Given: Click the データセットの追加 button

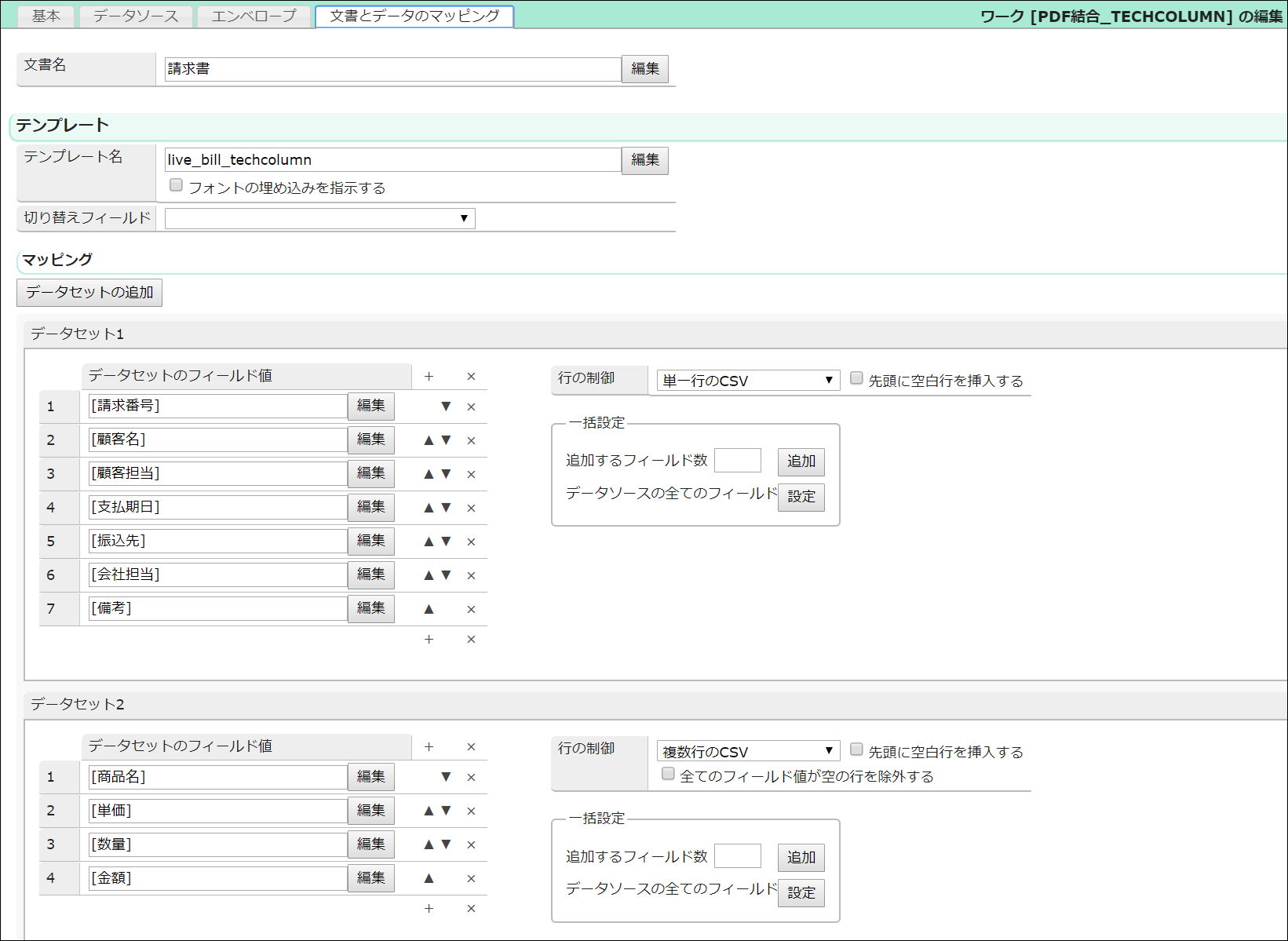Looking at the screenshot, I should 89,292.
